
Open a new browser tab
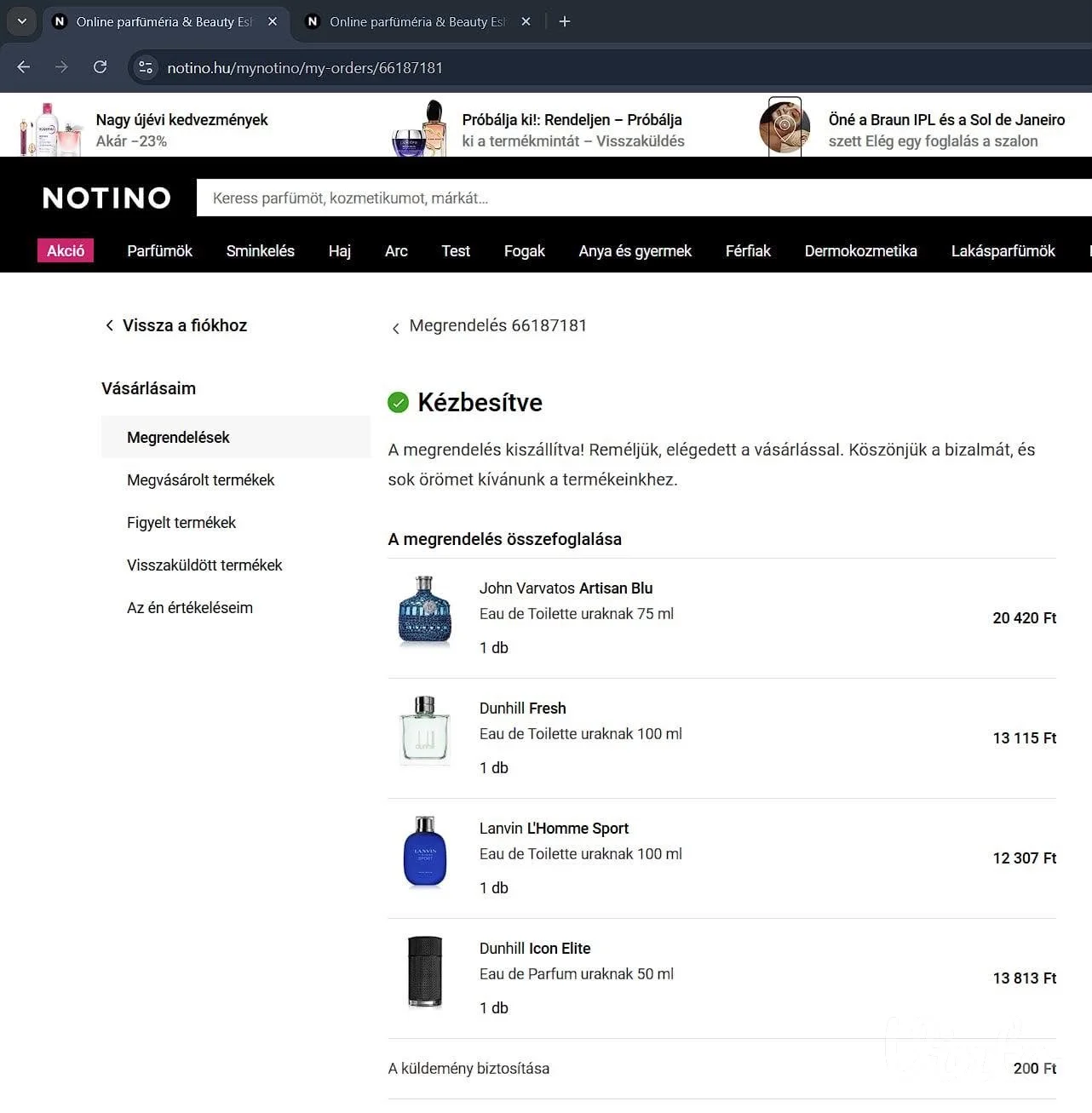pyautogui.click(x=565, y=22)
